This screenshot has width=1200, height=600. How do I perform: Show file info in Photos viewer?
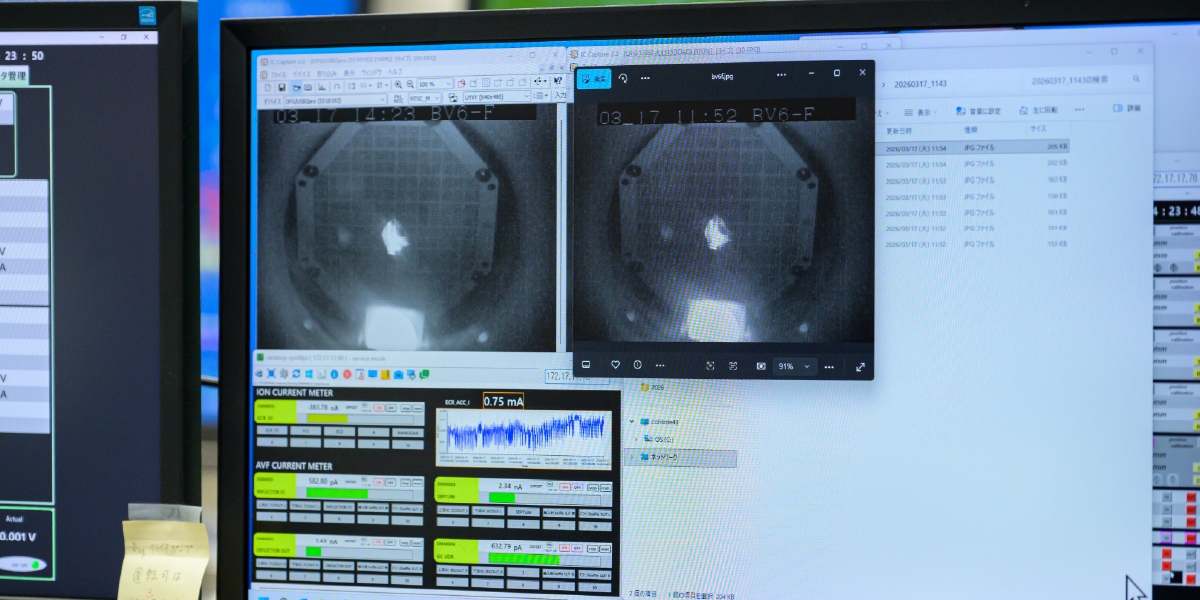[637, 366]
